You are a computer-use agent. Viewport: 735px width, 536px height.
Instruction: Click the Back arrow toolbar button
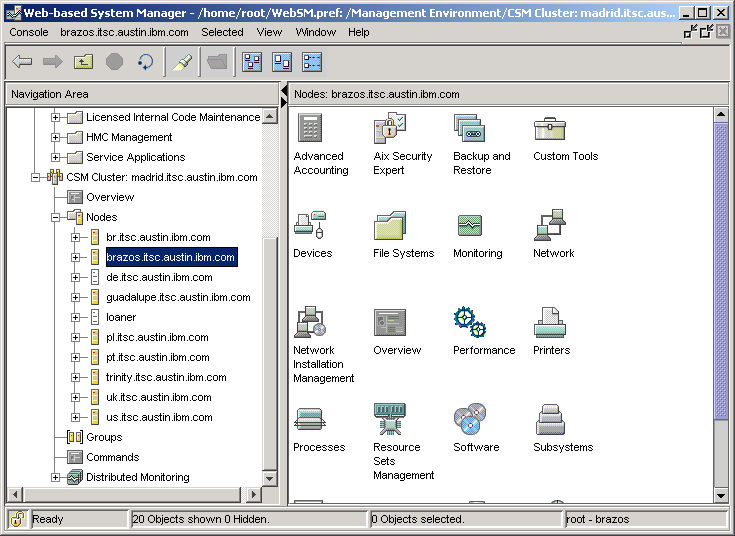coord(22,61)
